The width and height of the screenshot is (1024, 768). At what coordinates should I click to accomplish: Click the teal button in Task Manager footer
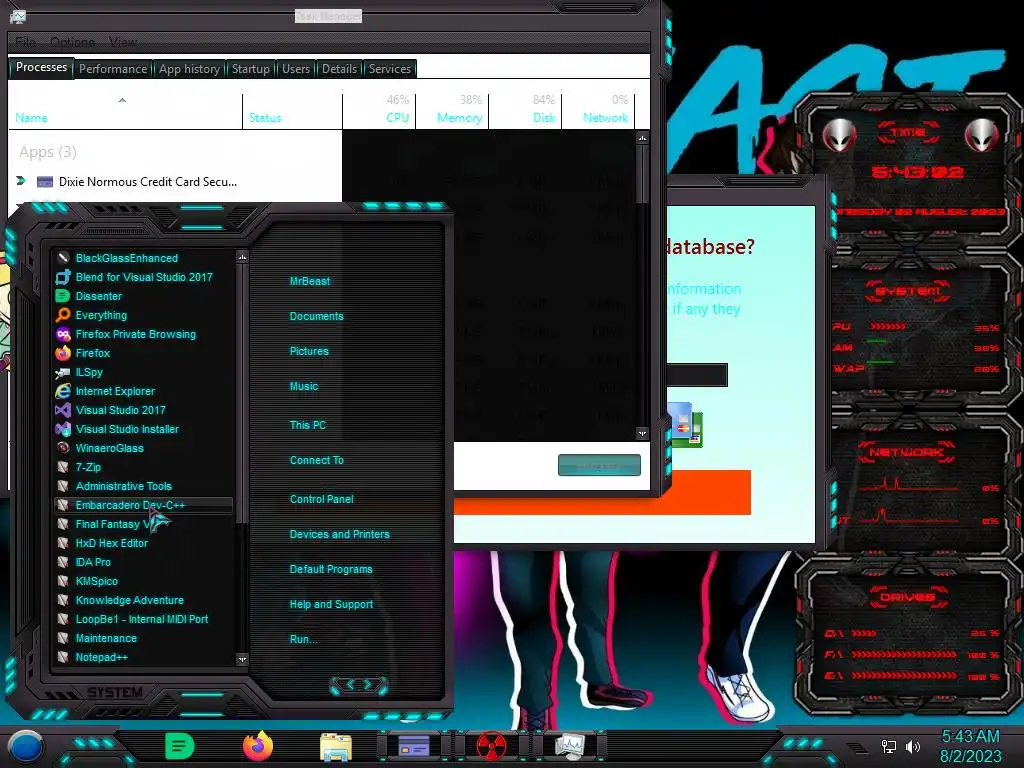coord(599,465)
